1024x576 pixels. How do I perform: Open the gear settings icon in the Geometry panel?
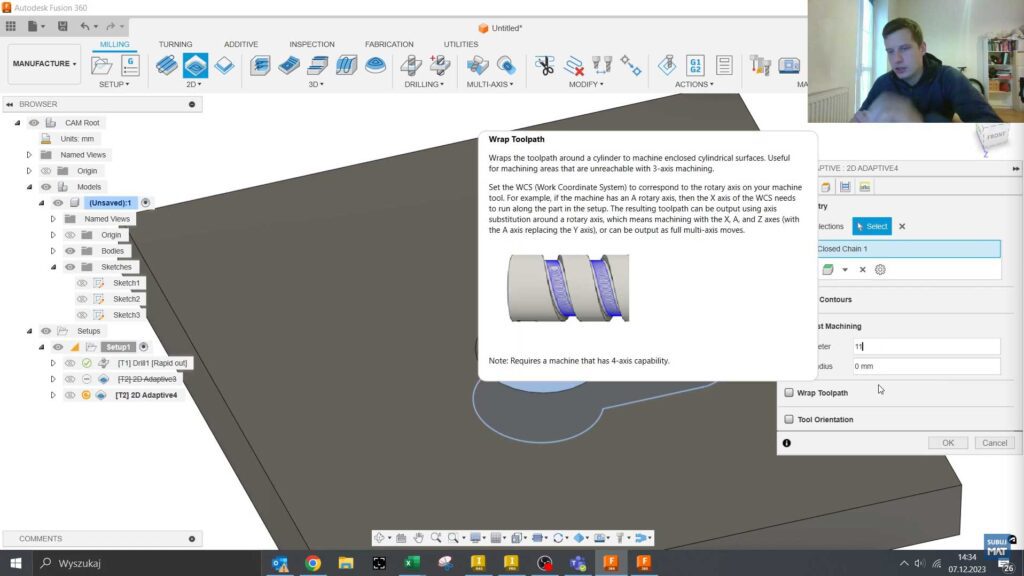pos(879,270)
